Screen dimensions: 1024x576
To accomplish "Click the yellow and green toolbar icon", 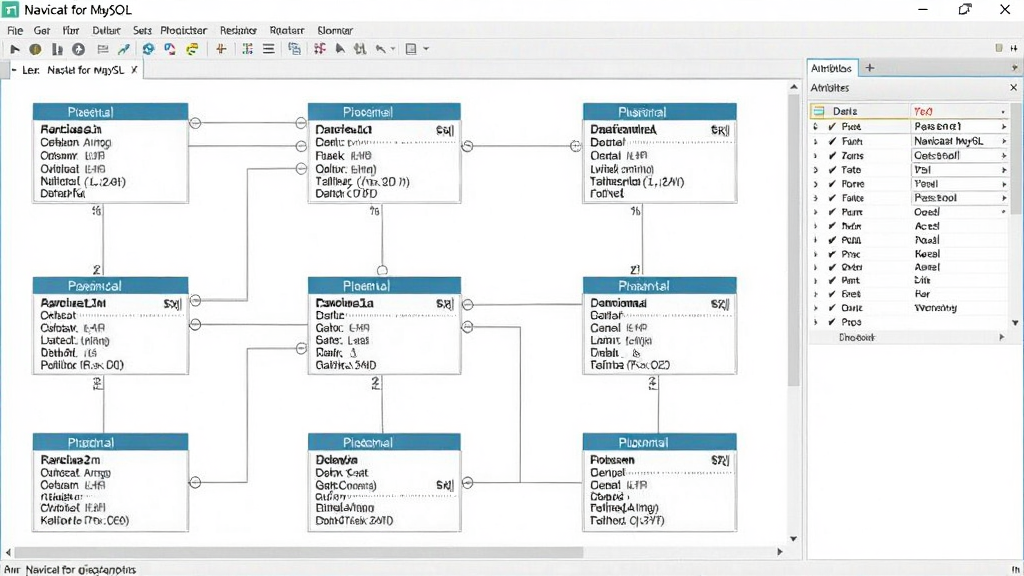I will 192,49.
